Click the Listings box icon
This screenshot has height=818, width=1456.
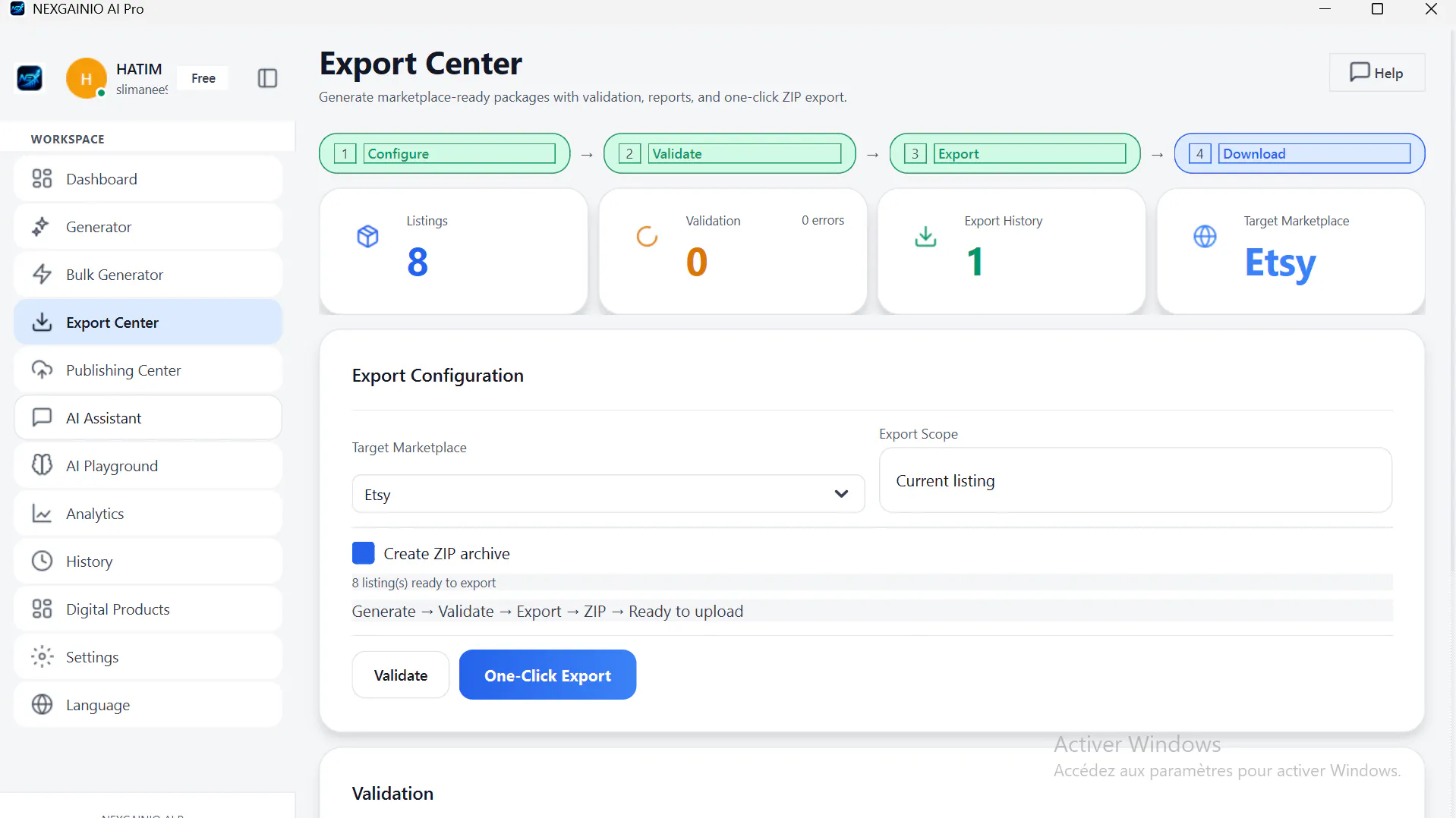[x=367, y=236]
